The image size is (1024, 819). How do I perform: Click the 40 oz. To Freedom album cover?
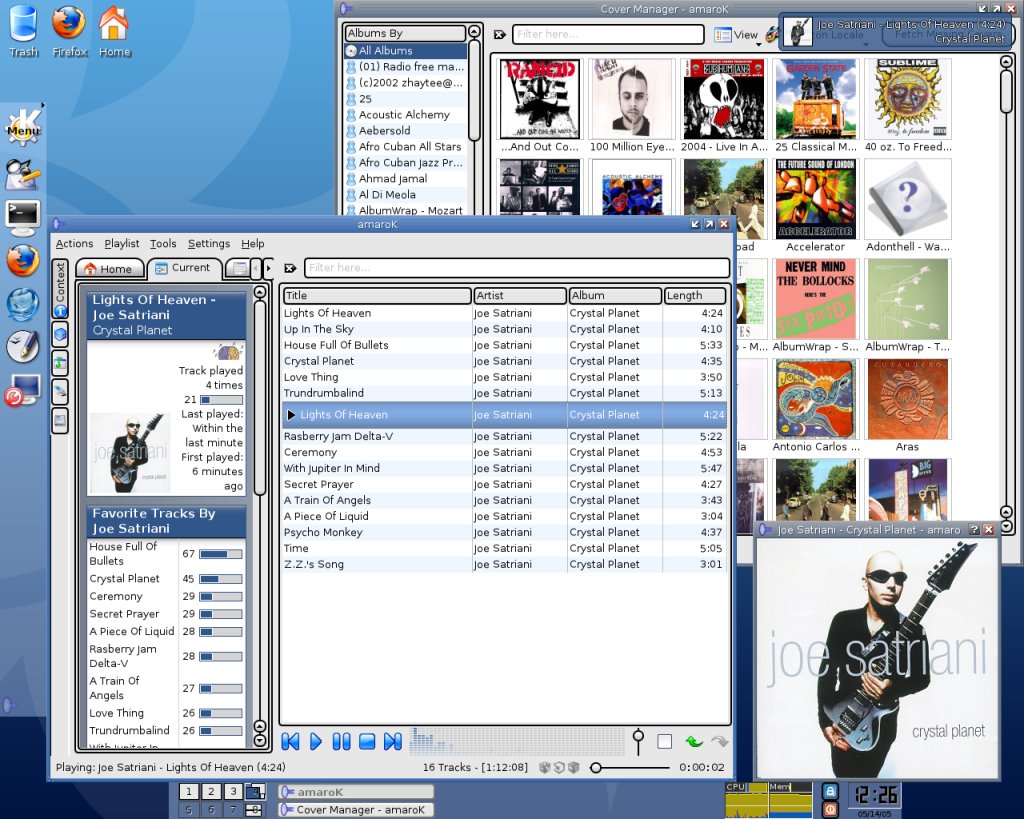(908, 98)
